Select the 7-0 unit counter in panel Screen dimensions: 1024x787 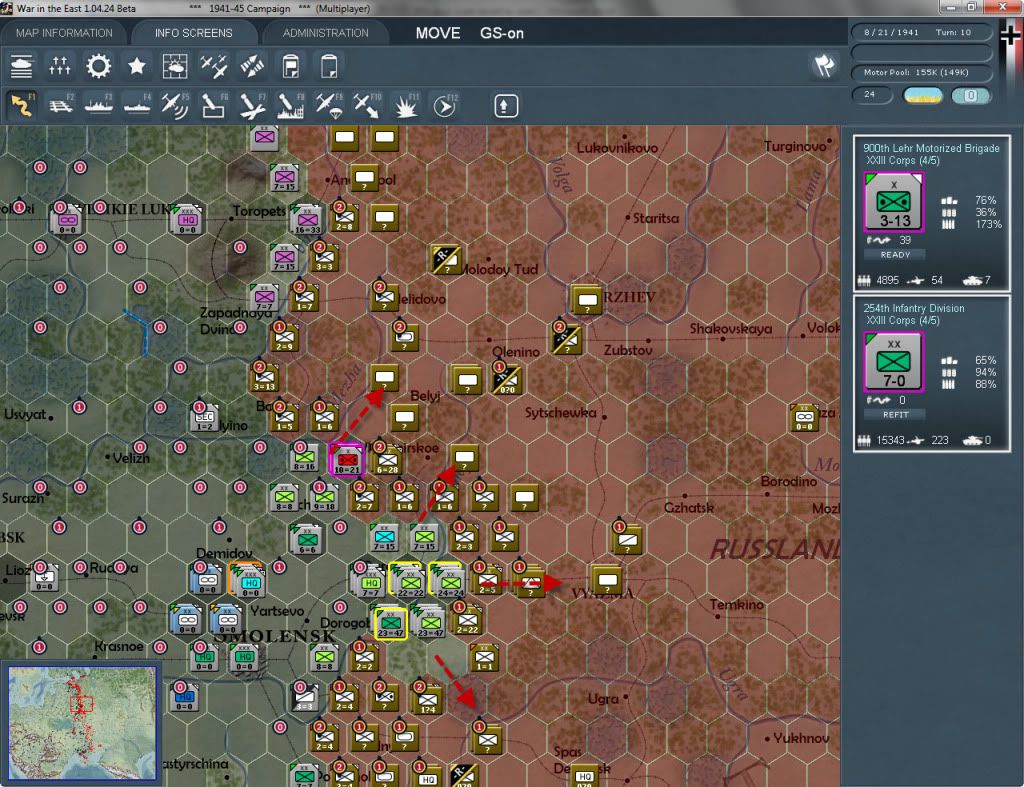893,362
